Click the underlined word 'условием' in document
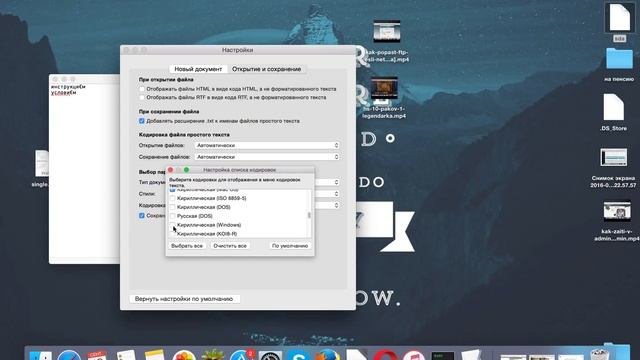The height and width of the screenshot is (360, 640). 63,92
